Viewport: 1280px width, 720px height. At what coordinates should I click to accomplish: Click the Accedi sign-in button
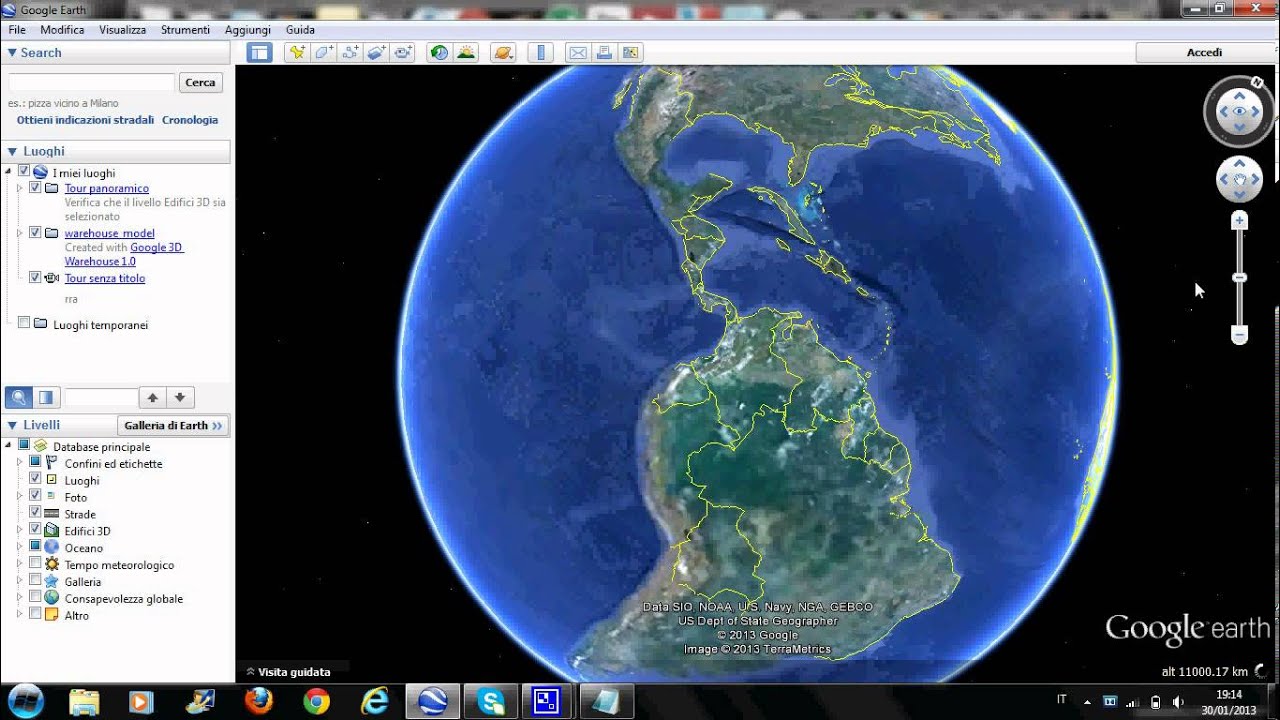coord(1204,53)
